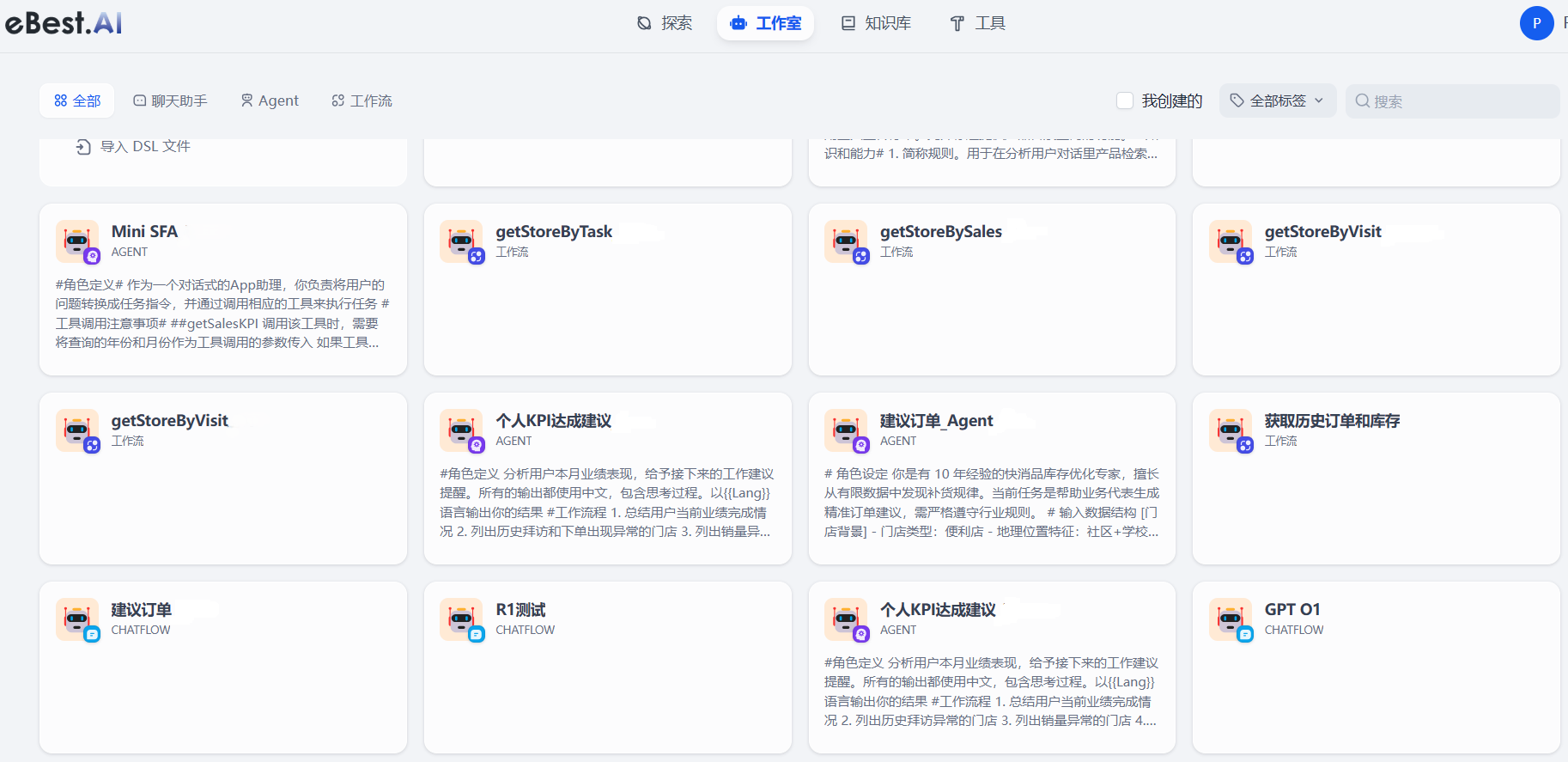This screenshot has width=1568, height=762.
Task: Filter by 聊天助手 tab
Action: (x=170, y=101)
